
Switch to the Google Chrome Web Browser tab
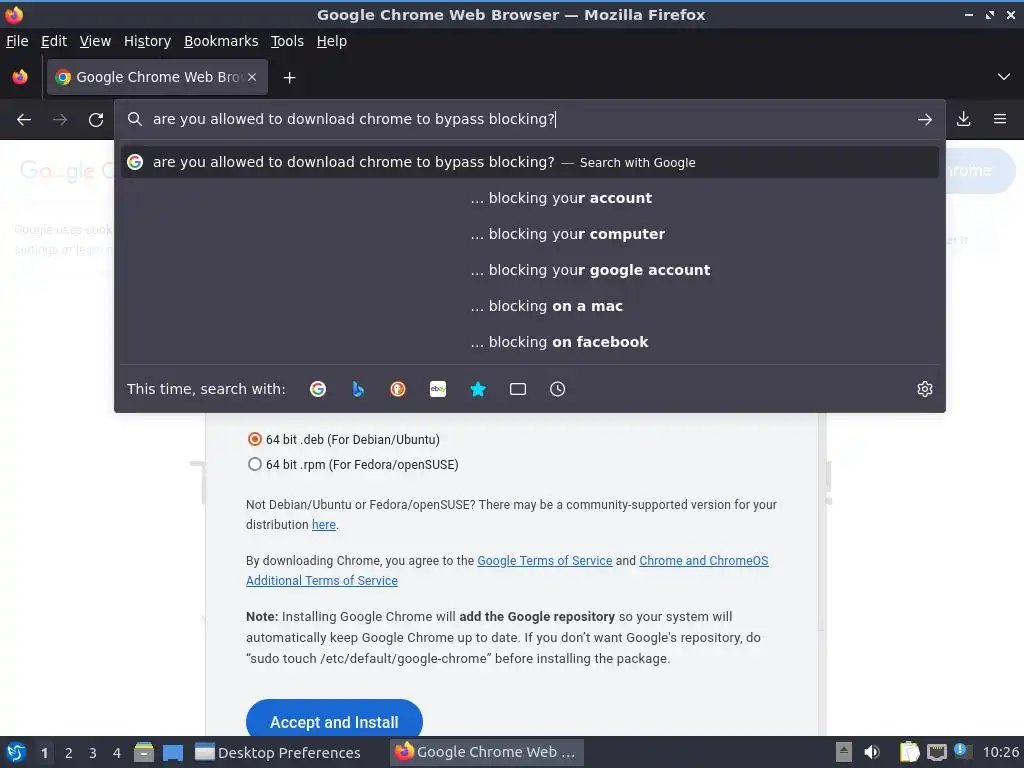(157, 77)
